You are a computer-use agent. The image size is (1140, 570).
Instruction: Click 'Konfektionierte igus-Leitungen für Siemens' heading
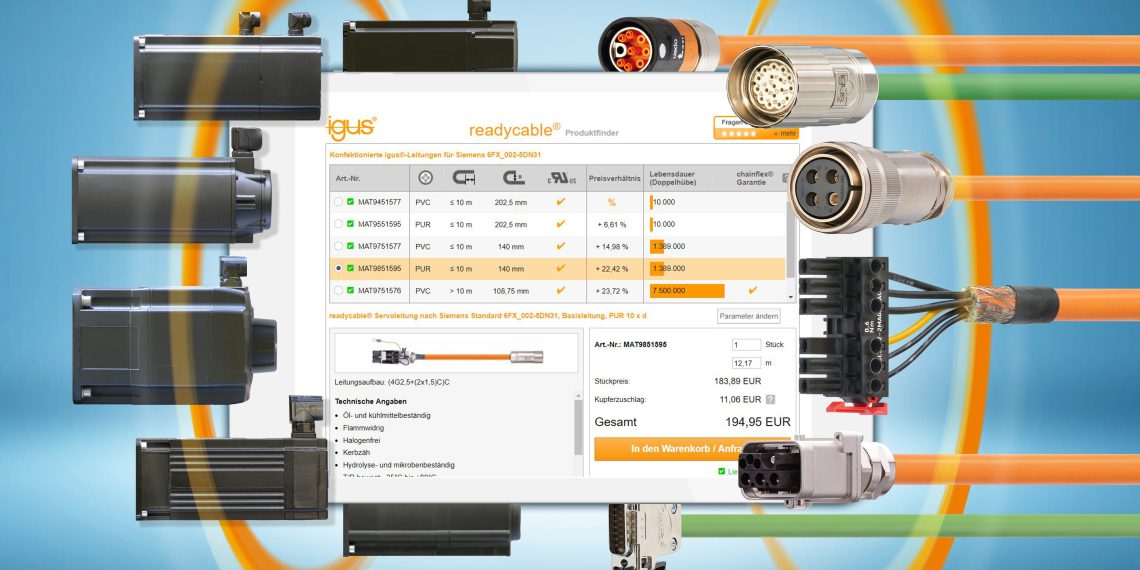pos(436,155)
